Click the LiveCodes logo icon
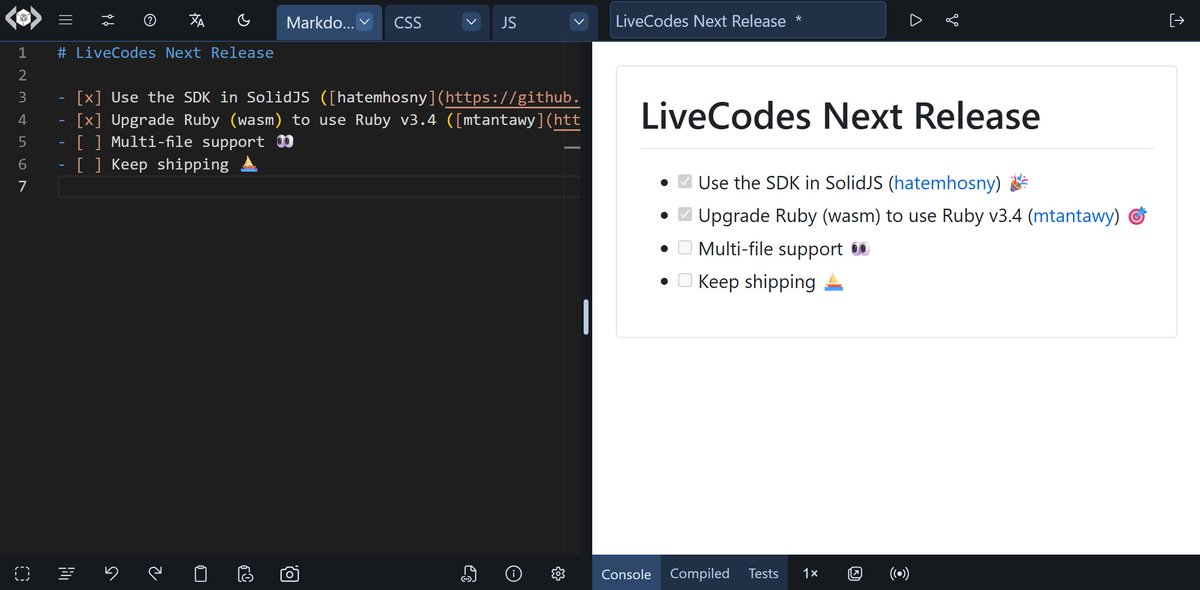Viewport: 1200px width, 590px height. (25, 20)
